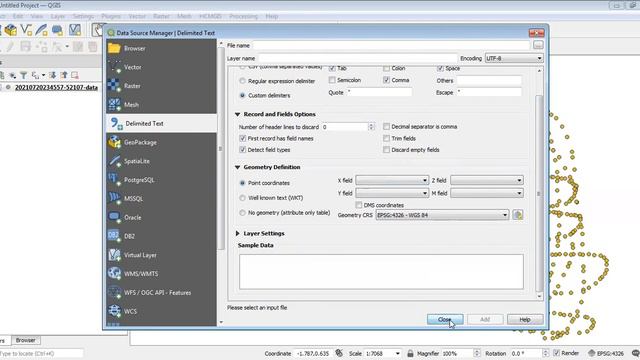Toggle the Semicolon delimiter checkbox

point(332,80)
